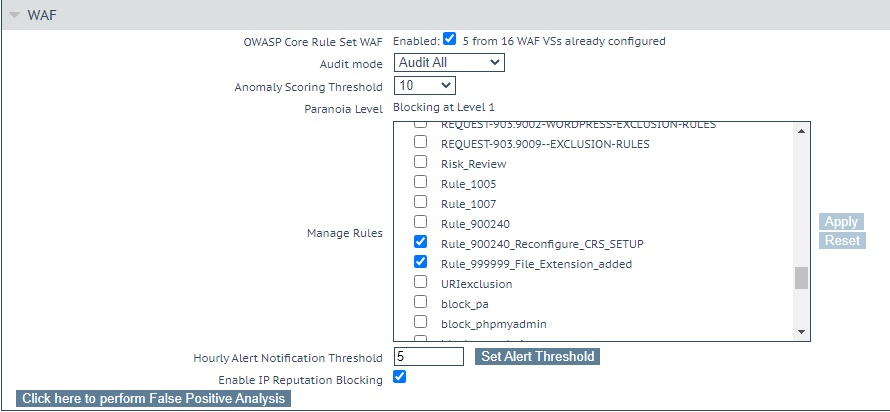Image resolution: width=890 pixels, height=412 pixels.
Task: Click the Risk_Review label text
Action: (x=473, y=164)
